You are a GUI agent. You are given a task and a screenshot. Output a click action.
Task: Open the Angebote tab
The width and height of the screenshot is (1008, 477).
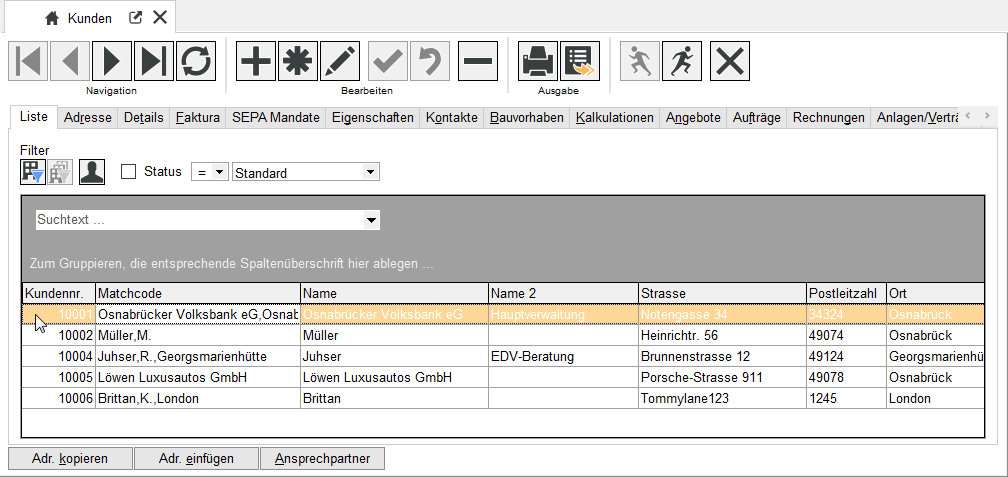click(693, 118)
